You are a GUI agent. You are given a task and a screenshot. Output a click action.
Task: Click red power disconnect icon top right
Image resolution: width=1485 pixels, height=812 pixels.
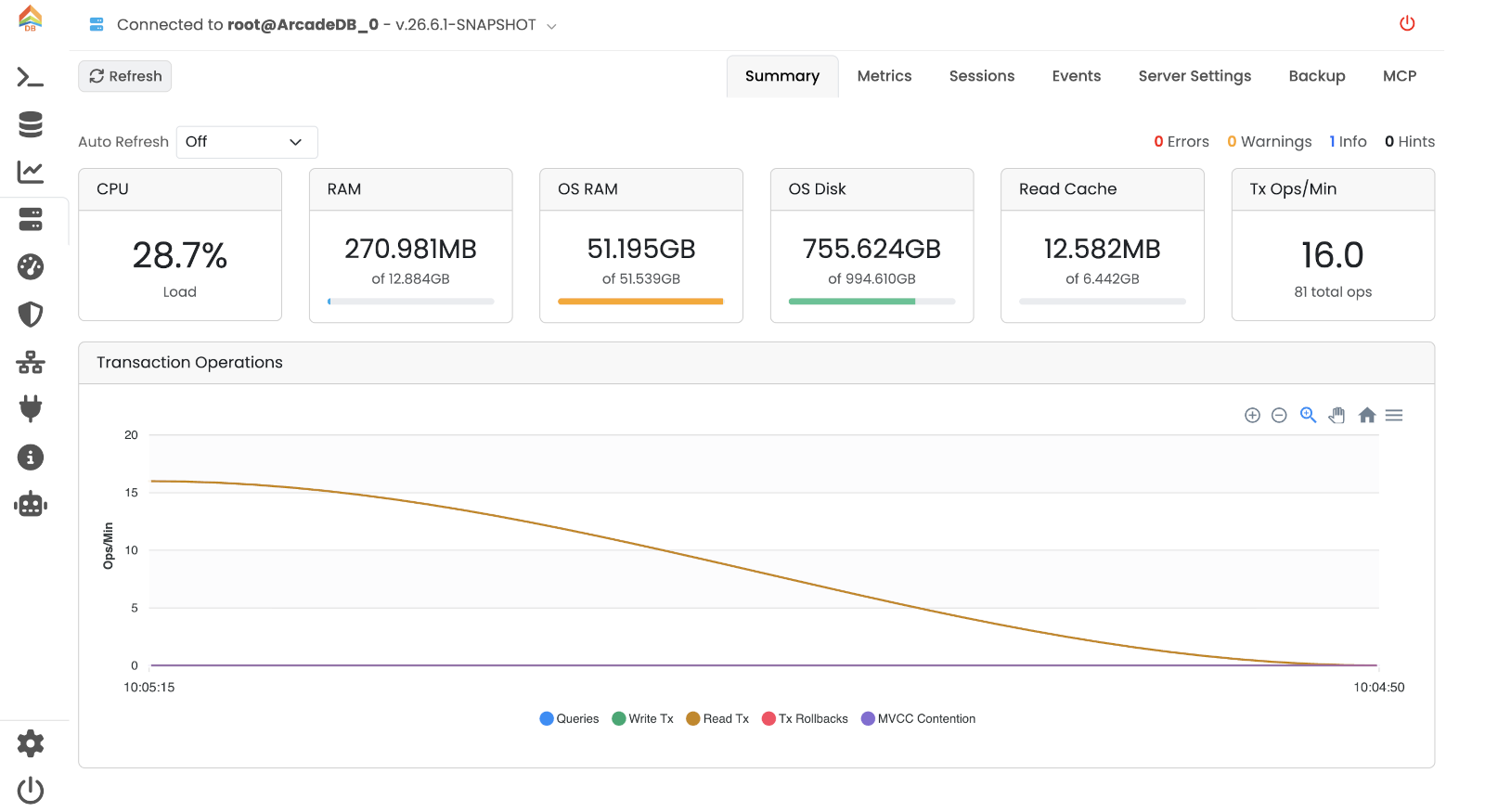1407,23
